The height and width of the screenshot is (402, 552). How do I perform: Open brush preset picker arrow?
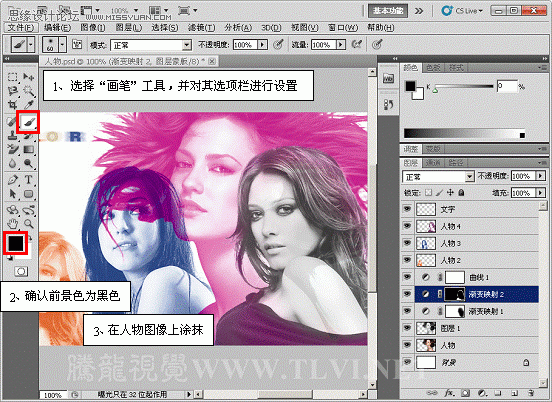click(62, 45)
